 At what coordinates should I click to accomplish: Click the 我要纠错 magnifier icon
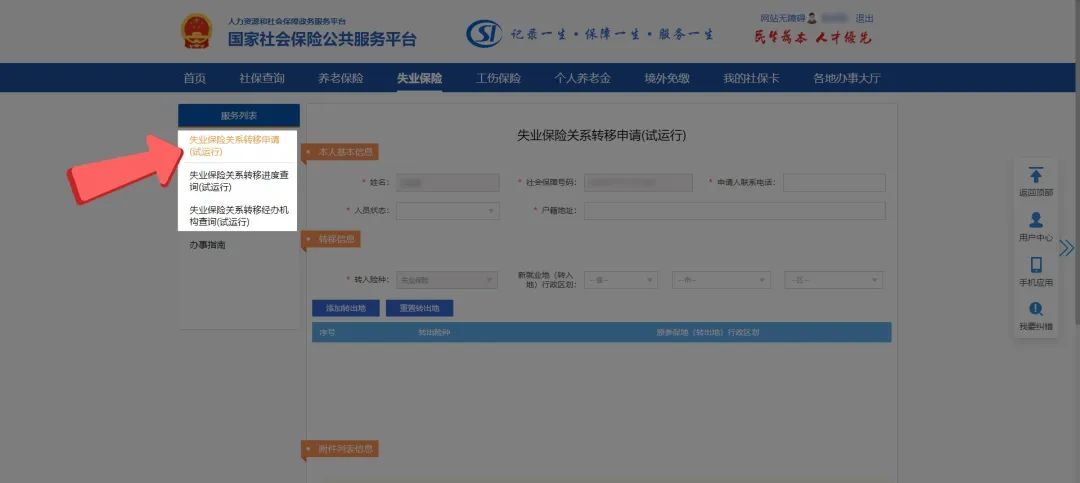pos(1035,309)
